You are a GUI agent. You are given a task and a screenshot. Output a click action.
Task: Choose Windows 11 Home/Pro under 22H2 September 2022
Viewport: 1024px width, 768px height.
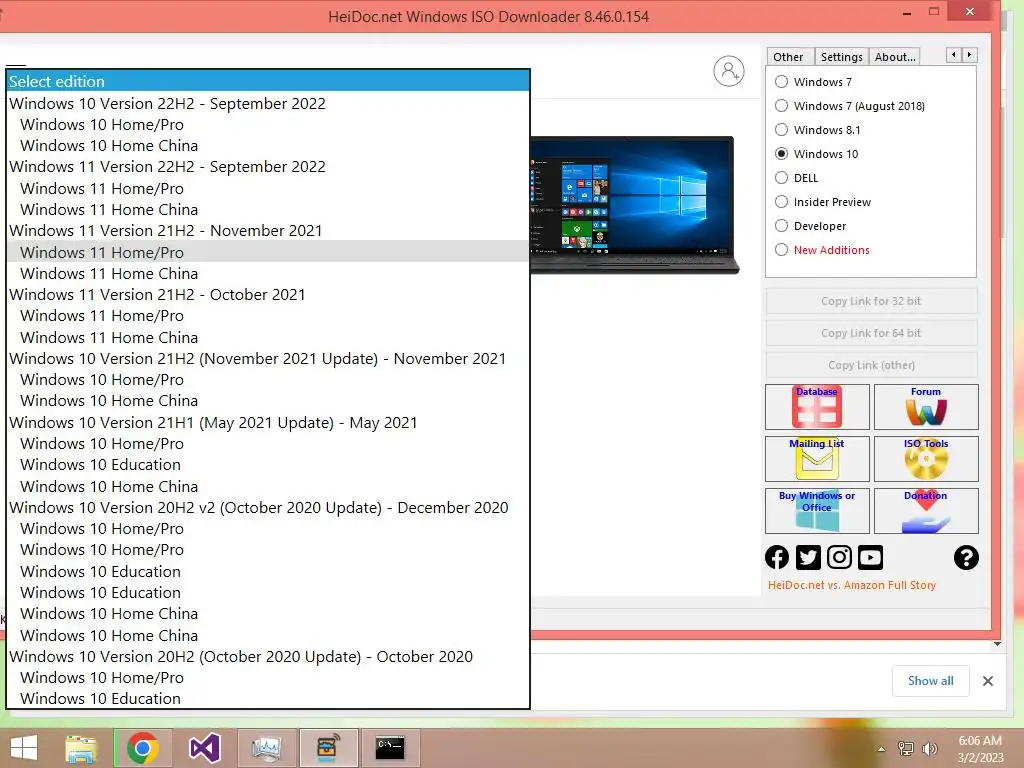(268, 188)
